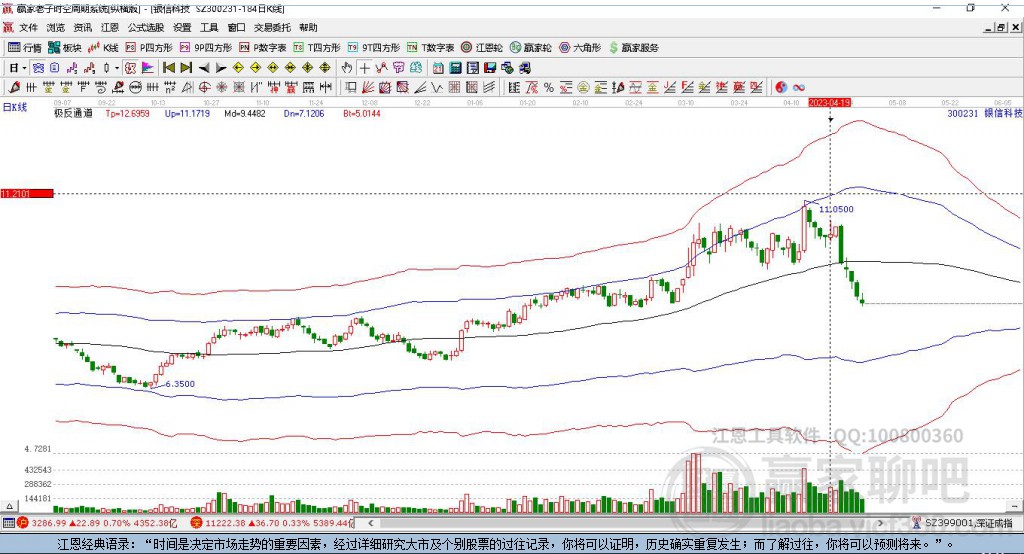Select the circled crosshair target tool

pyautogui.click(x=204, y=88)
